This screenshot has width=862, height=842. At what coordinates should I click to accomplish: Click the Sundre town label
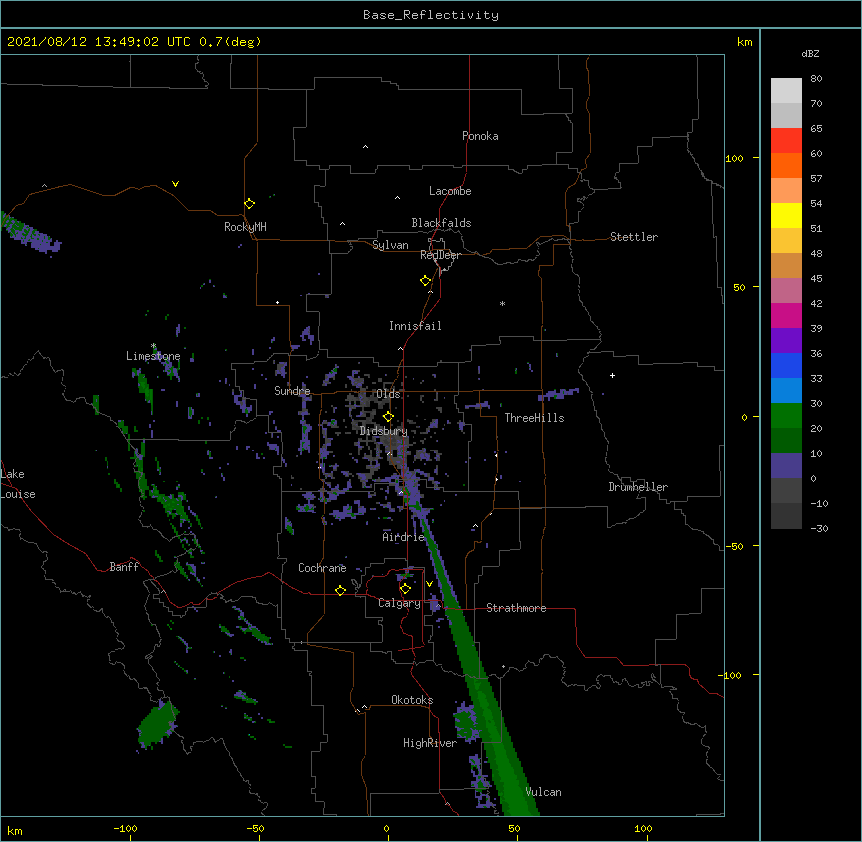coord(292,391)
